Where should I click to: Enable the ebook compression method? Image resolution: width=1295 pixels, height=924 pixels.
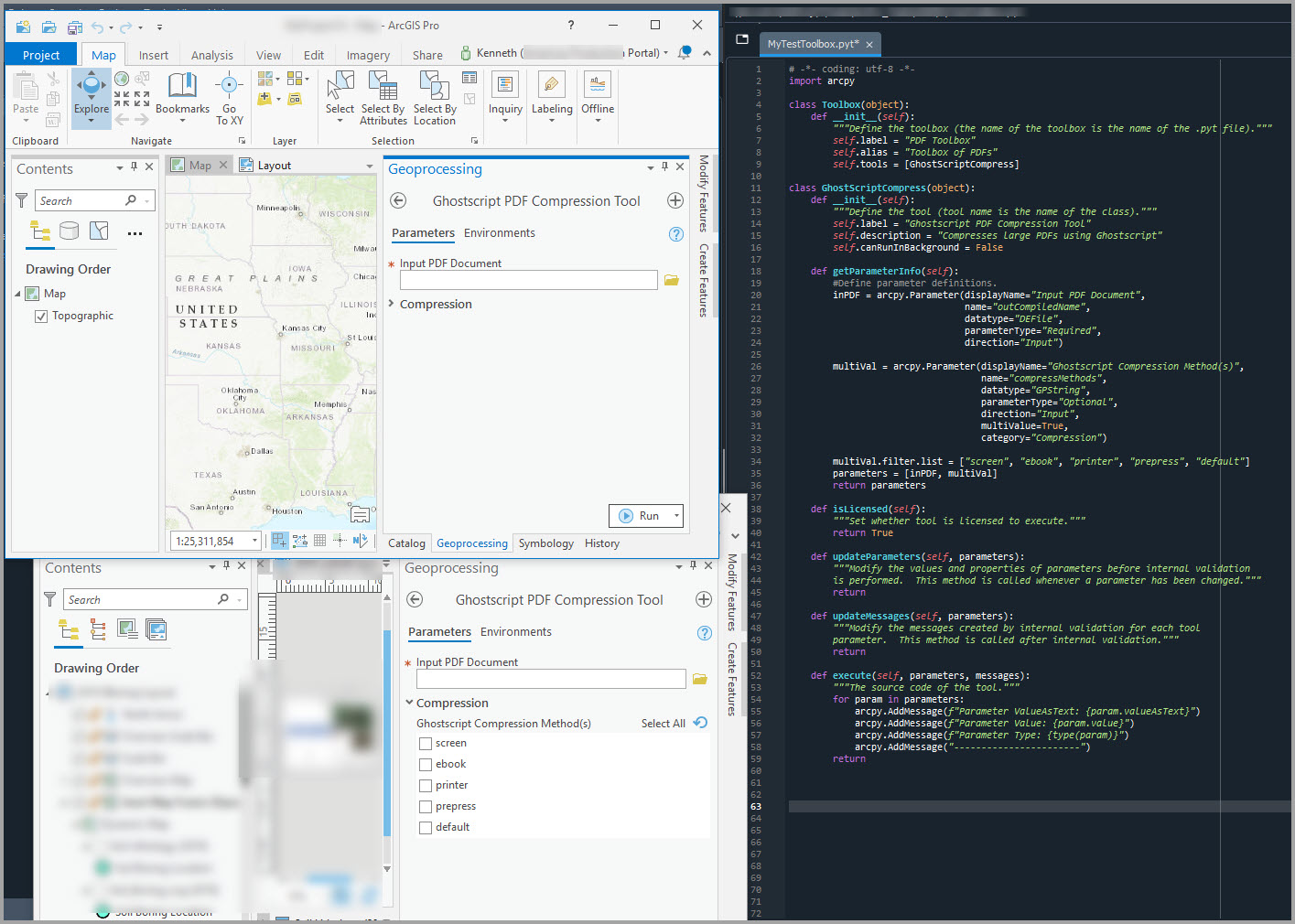(x=426, y=764)
